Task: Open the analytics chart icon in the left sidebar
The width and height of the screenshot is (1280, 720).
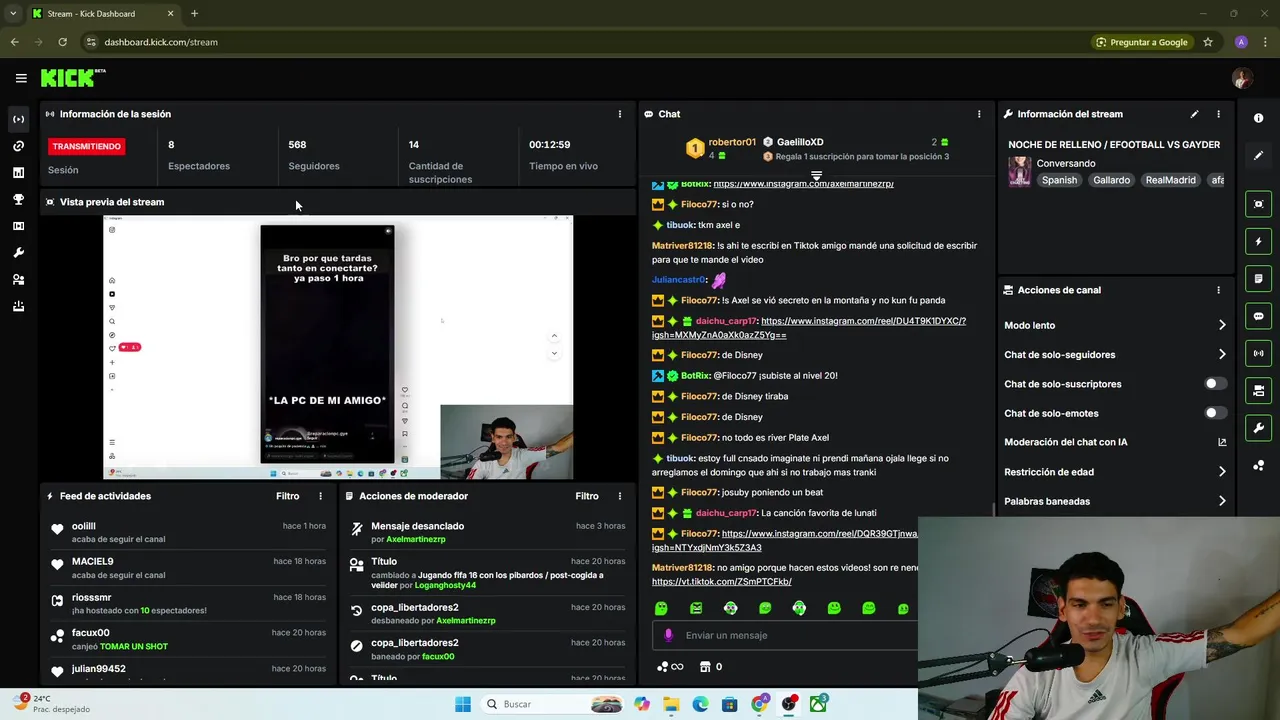Action: pyautogui.click(x=18, y=173)
